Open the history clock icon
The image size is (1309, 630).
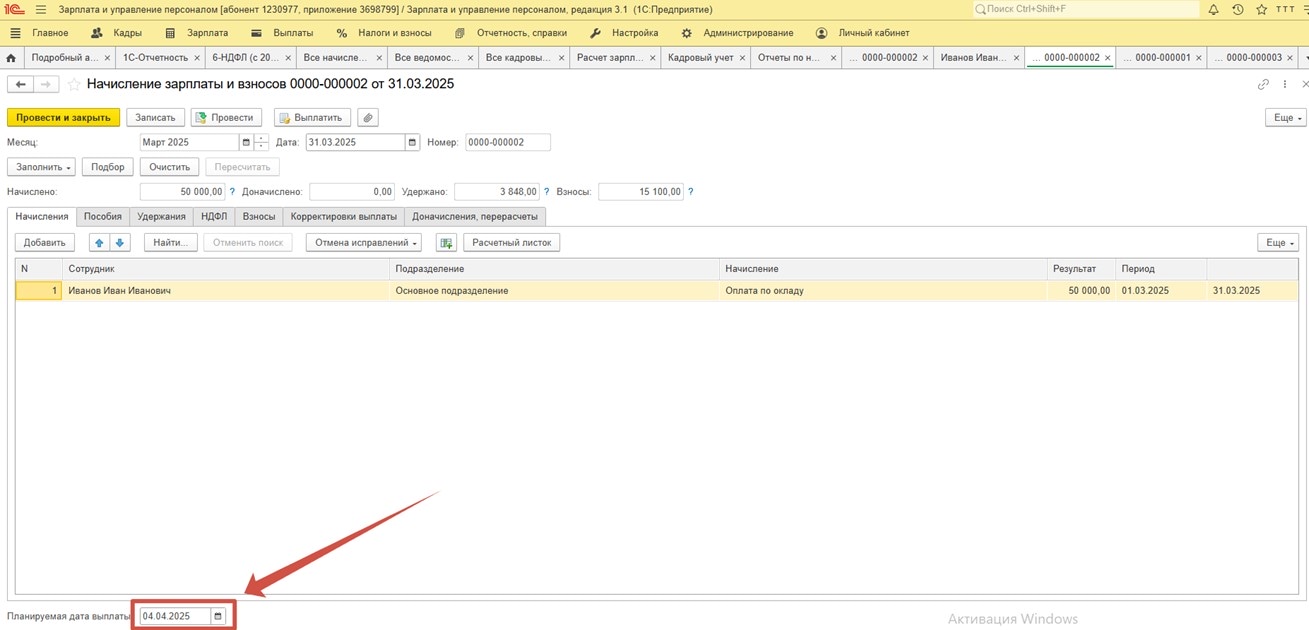(1238, 10)
